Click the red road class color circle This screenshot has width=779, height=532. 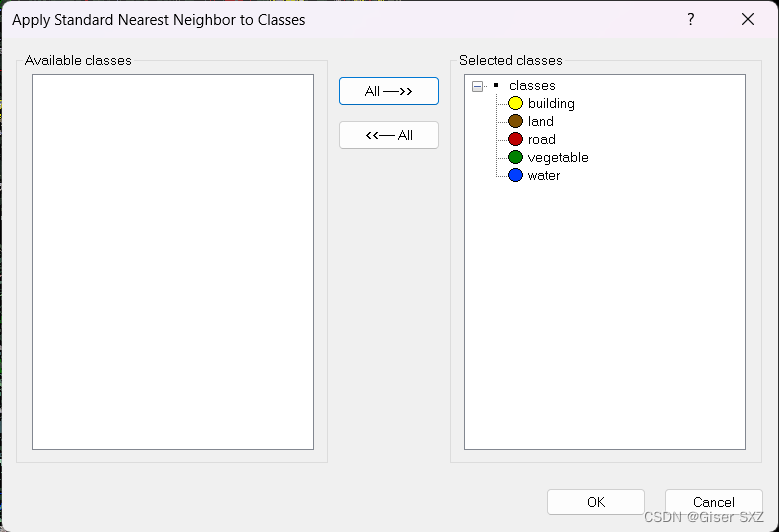[x=515, y=139]
